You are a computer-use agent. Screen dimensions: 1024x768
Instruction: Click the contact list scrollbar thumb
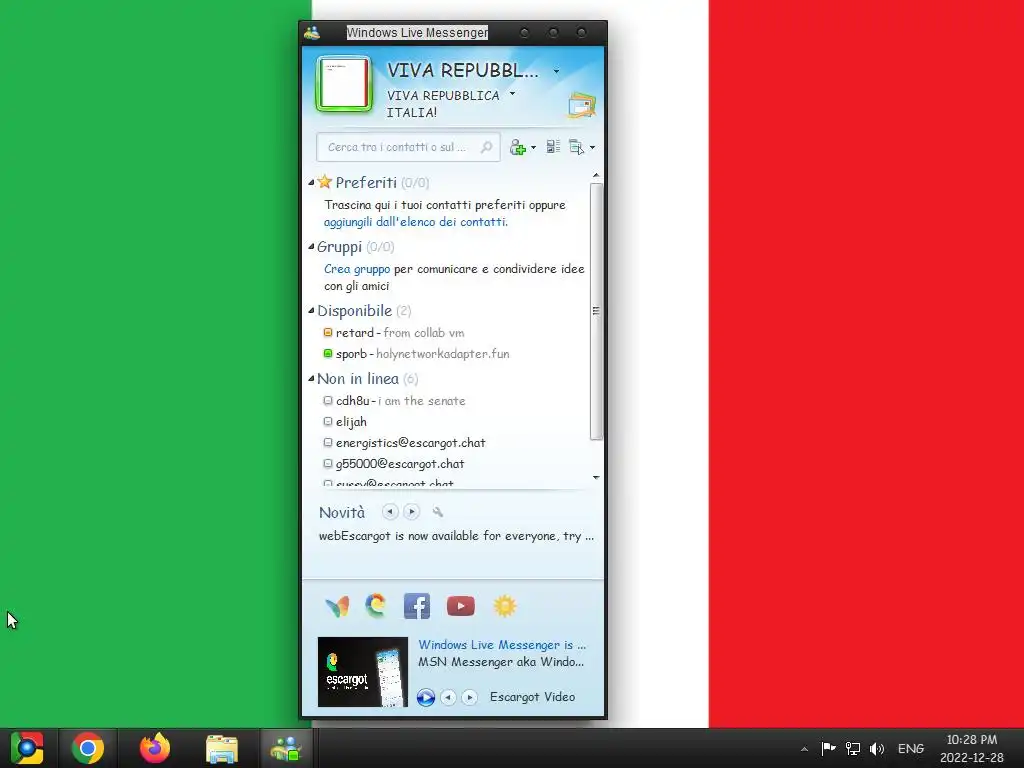click(596, 312)
